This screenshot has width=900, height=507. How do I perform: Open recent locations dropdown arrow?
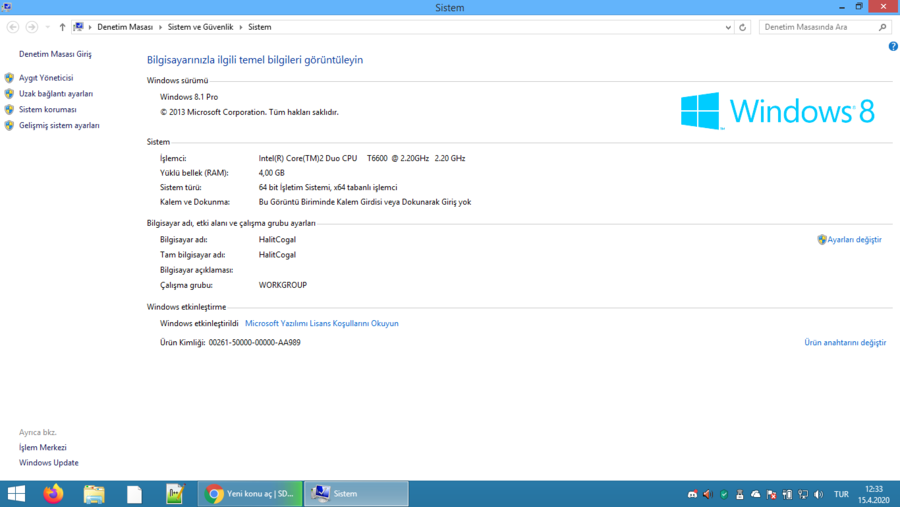[x=48, y=27]
